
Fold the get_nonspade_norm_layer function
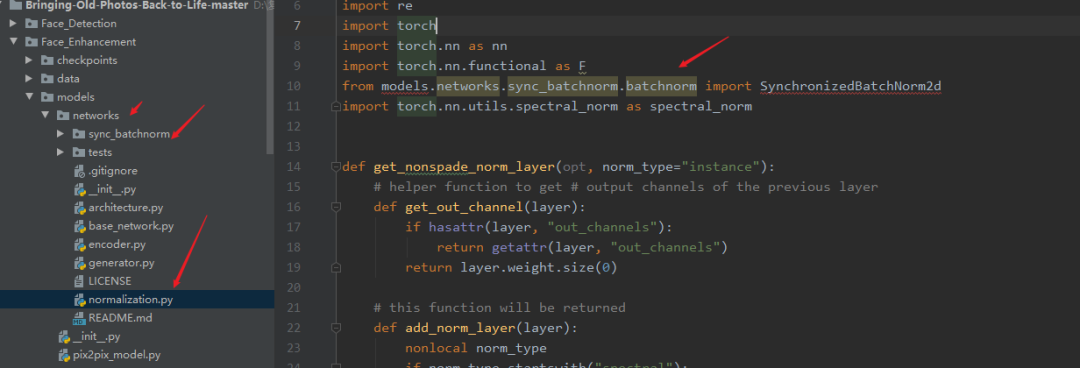tap(336, 167)
